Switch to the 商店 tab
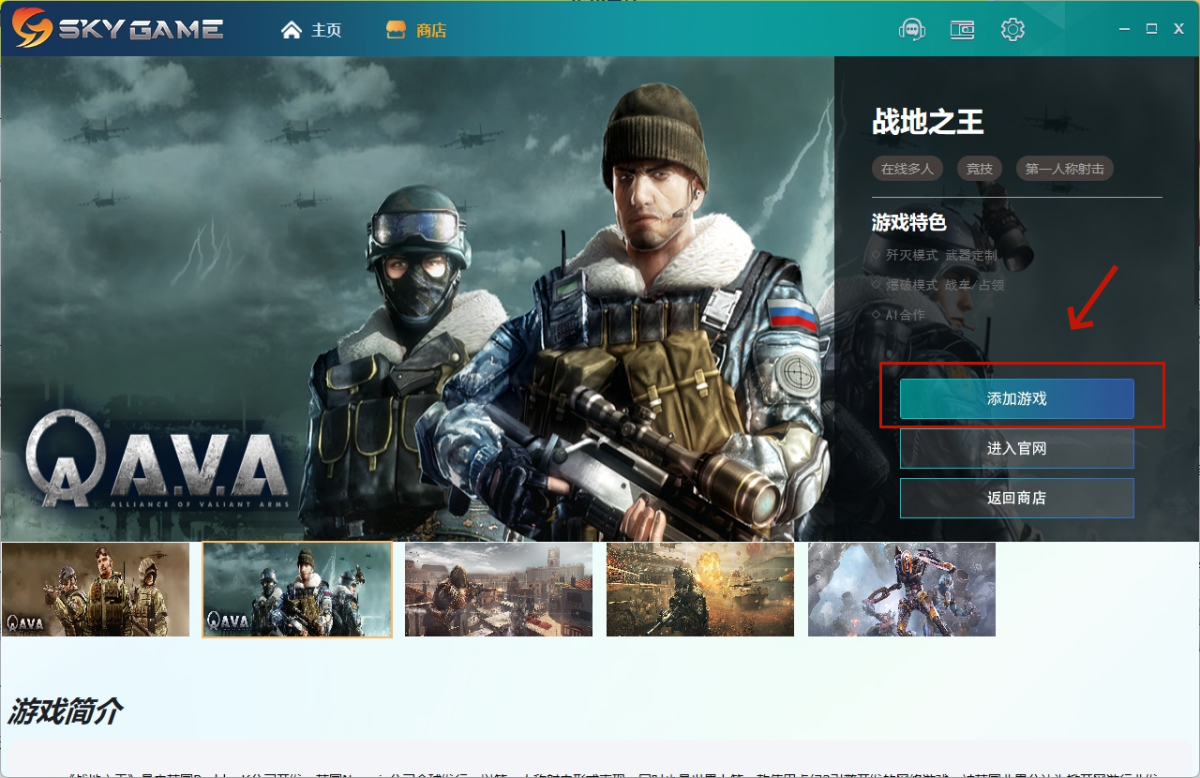The image size is (1200, 778). tap(431, 30)
